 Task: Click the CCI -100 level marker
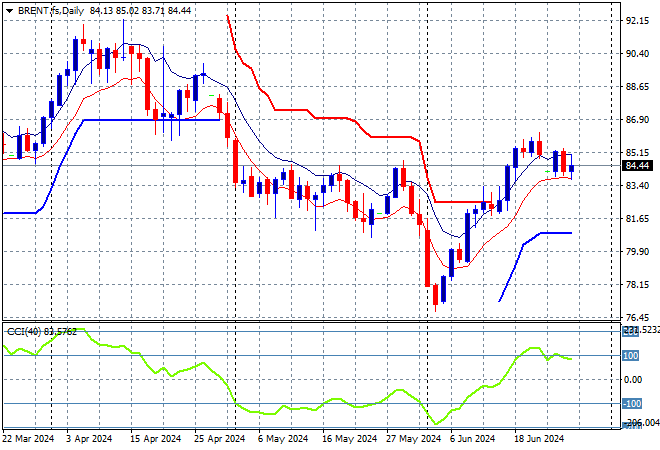[x=632, y=404]
